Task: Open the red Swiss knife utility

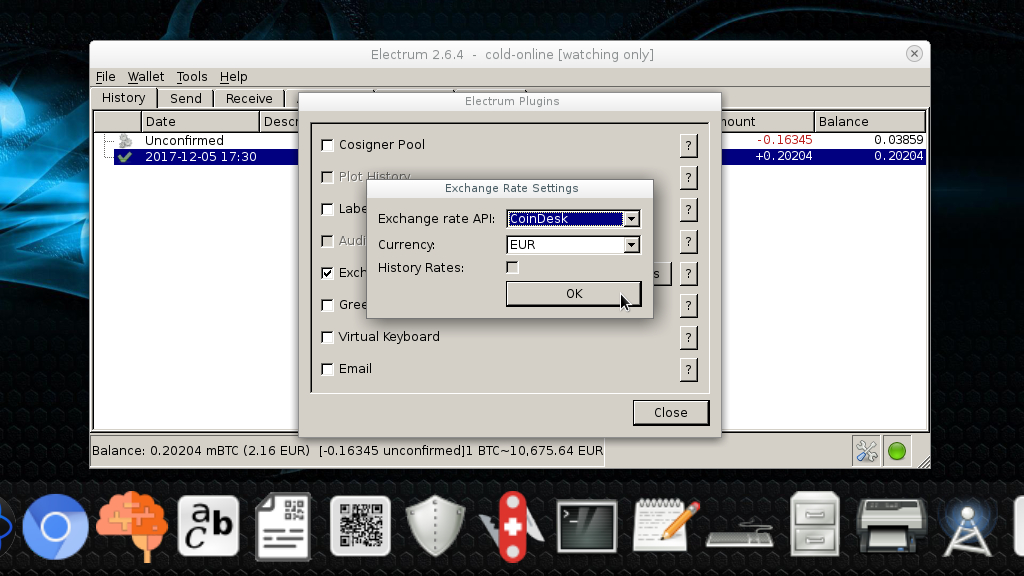Action: point(512,526)
